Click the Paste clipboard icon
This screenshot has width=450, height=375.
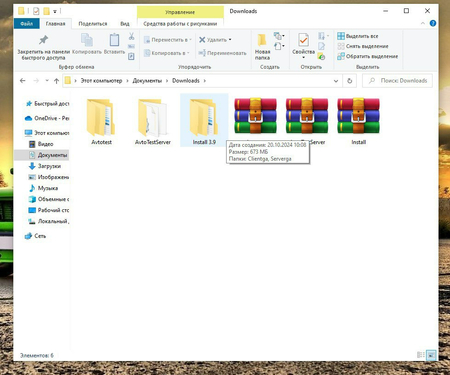coord(114,40)
